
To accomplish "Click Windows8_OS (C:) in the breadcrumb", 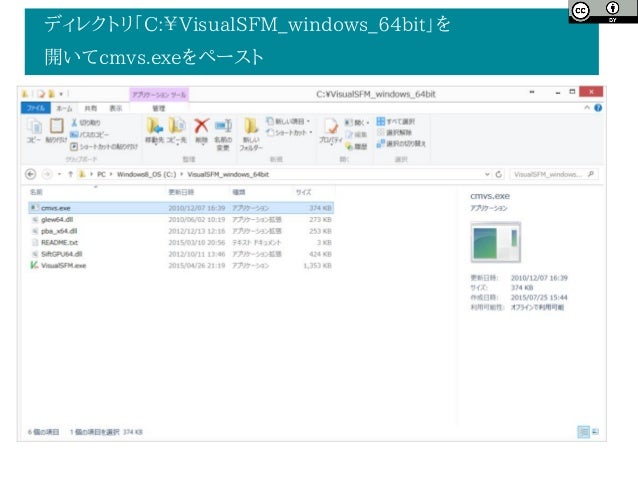I will pos(146,174).
